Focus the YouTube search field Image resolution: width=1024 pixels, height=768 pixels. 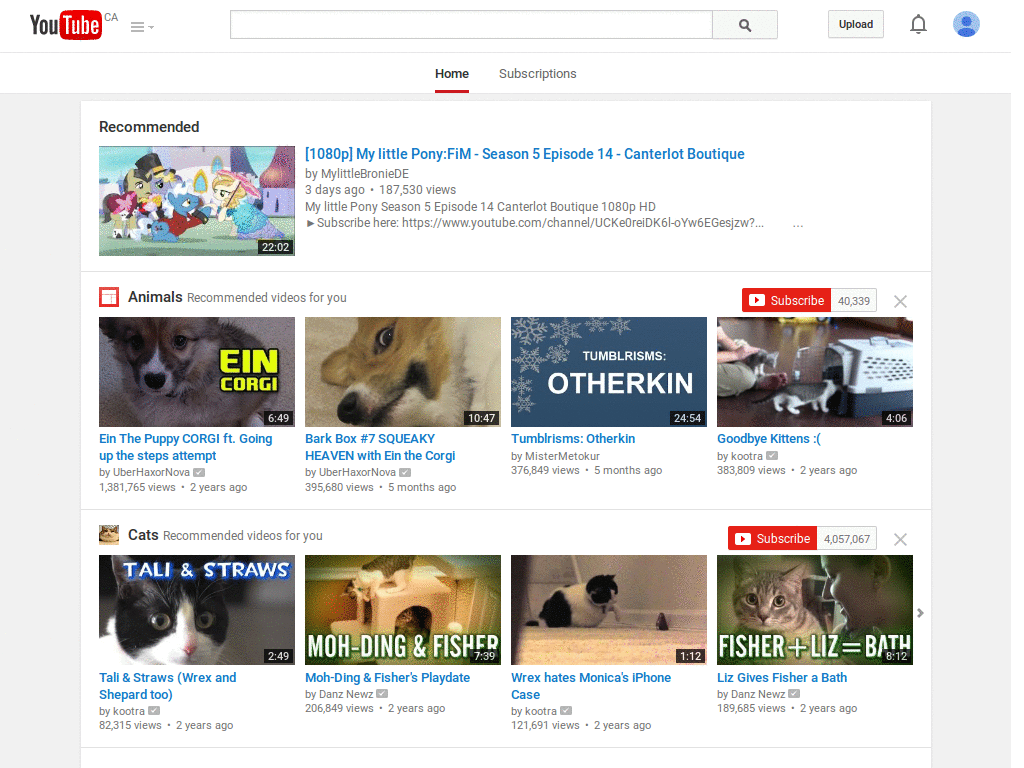coord(471,25)
